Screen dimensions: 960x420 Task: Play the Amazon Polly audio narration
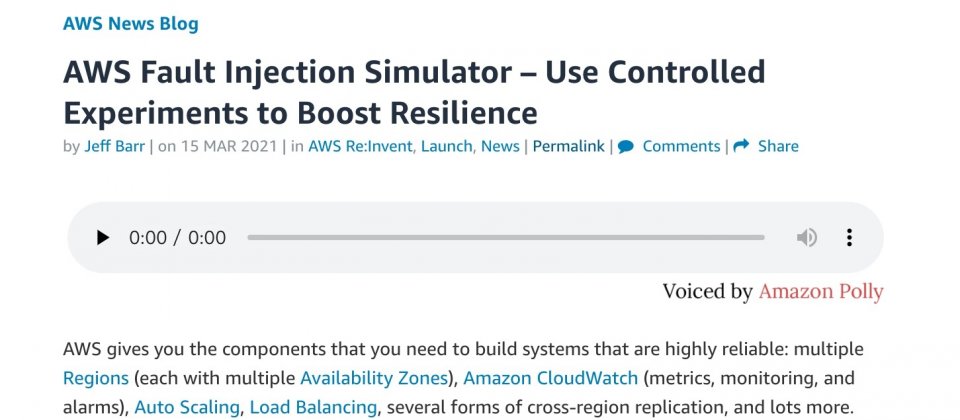click(103, 238)
